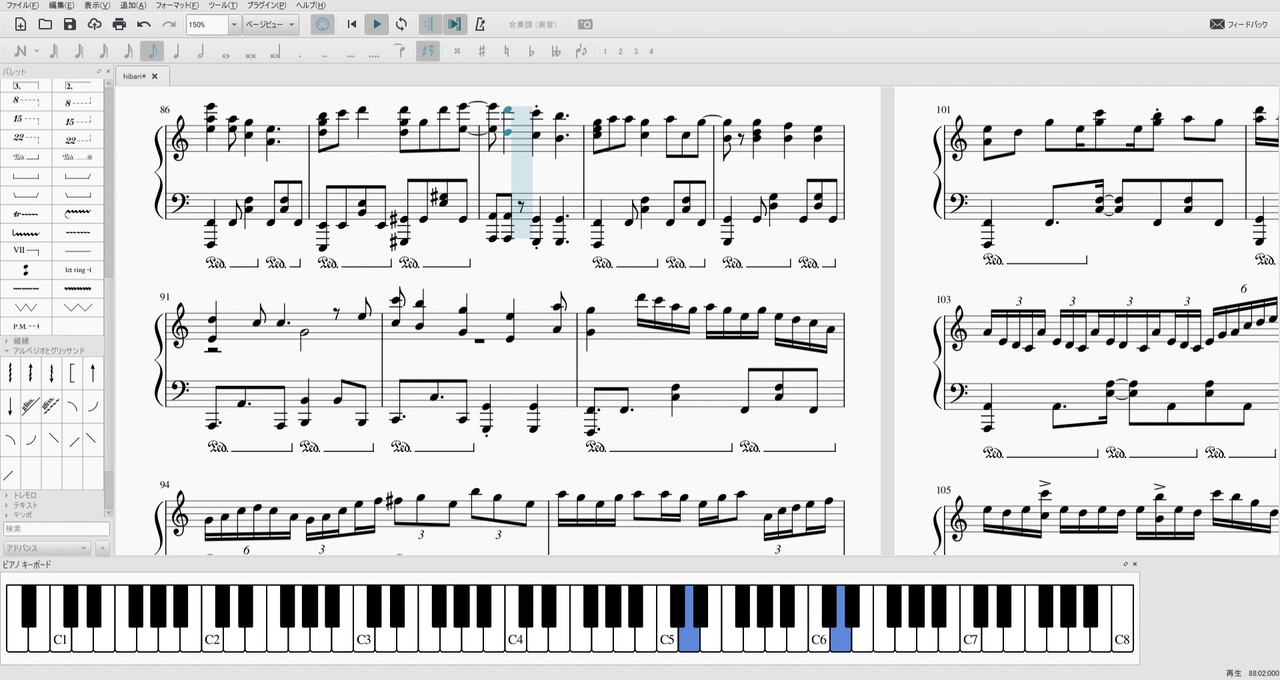1280x680 pixels.
Task: Upload score online with the cloud icon
Action: pyautogui.click(x=95, y=24)
